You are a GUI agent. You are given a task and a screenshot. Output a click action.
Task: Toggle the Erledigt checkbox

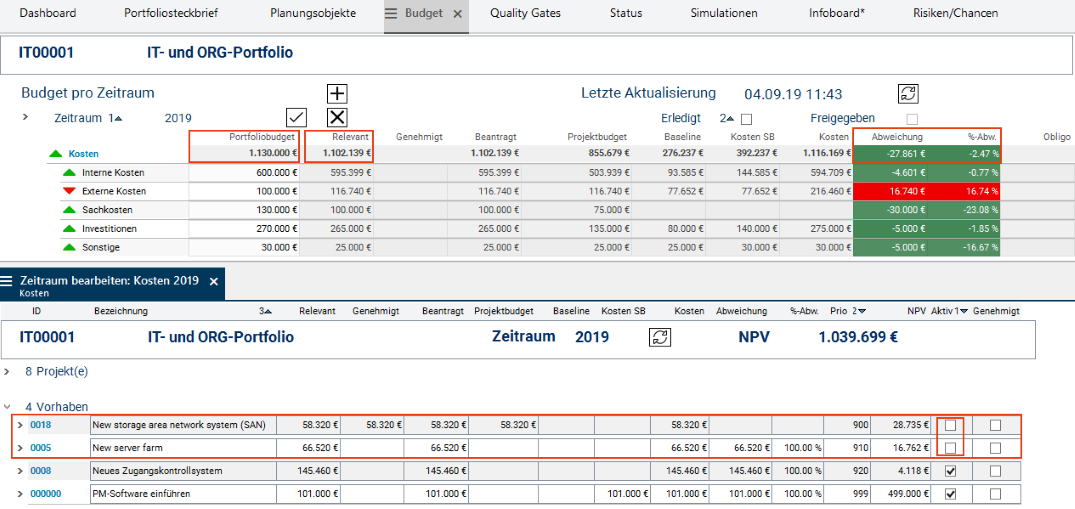tap(746, 118)
